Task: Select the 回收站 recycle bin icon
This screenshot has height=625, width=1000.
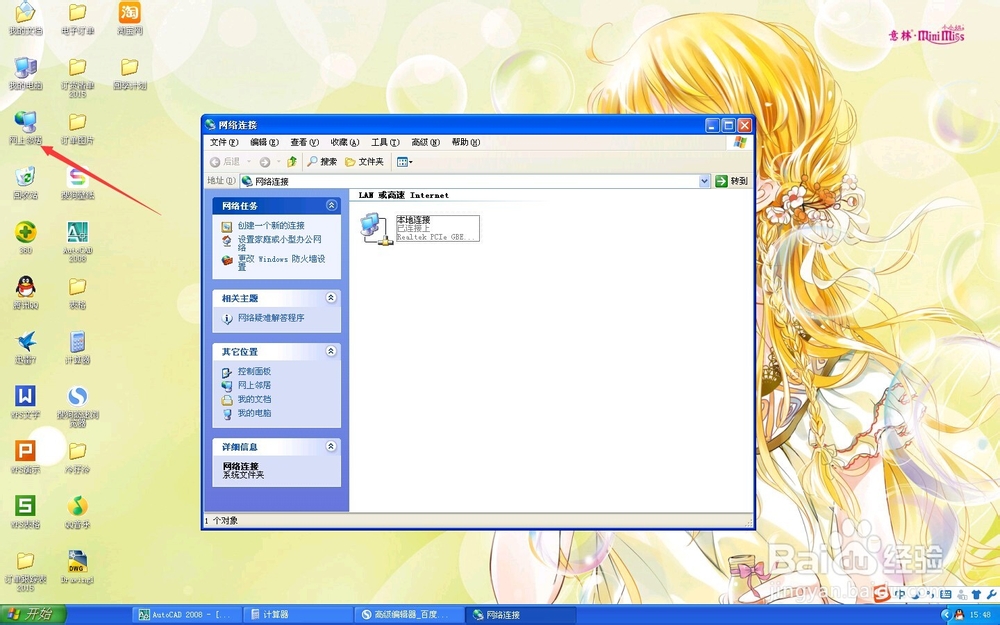Action: (26, 183)
